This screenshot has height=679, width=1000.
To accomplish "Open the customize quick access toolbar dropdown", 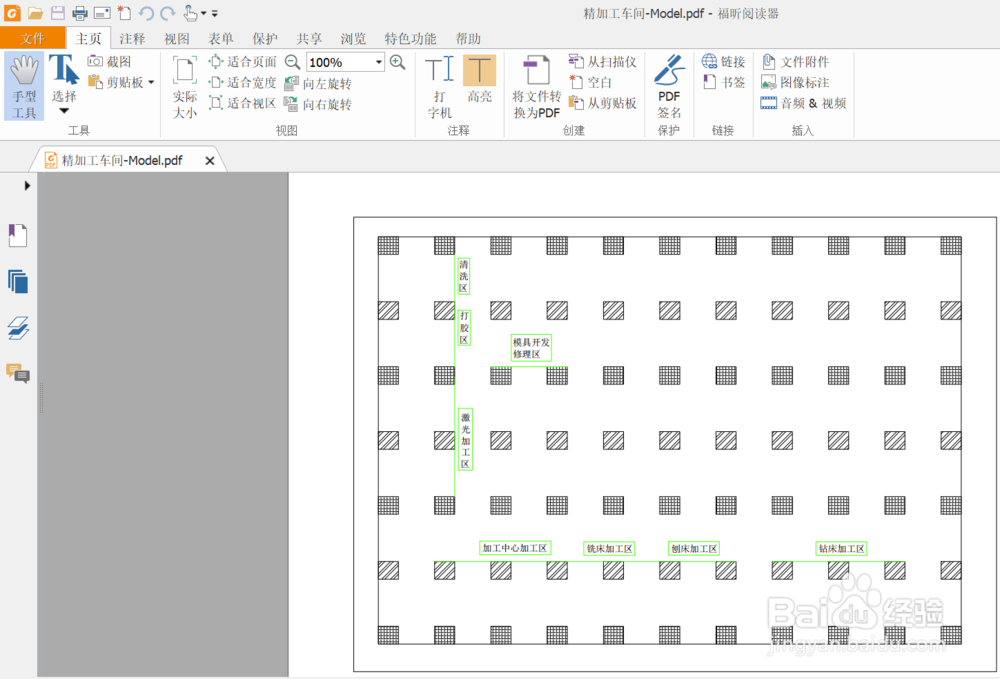I will click(215, 13).
